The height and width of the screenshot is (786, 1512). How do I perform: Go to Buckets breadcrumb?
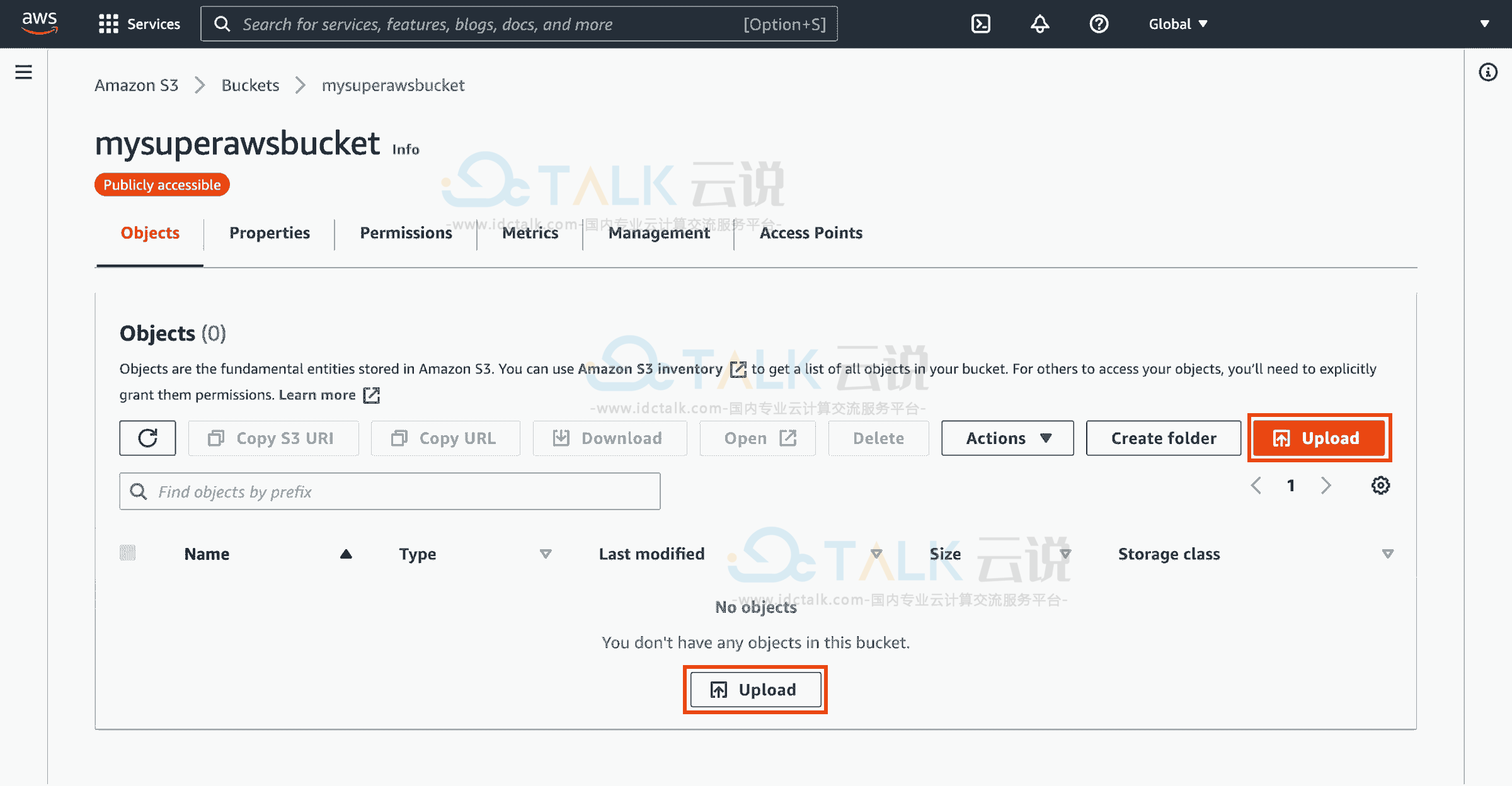coord(250,85)
